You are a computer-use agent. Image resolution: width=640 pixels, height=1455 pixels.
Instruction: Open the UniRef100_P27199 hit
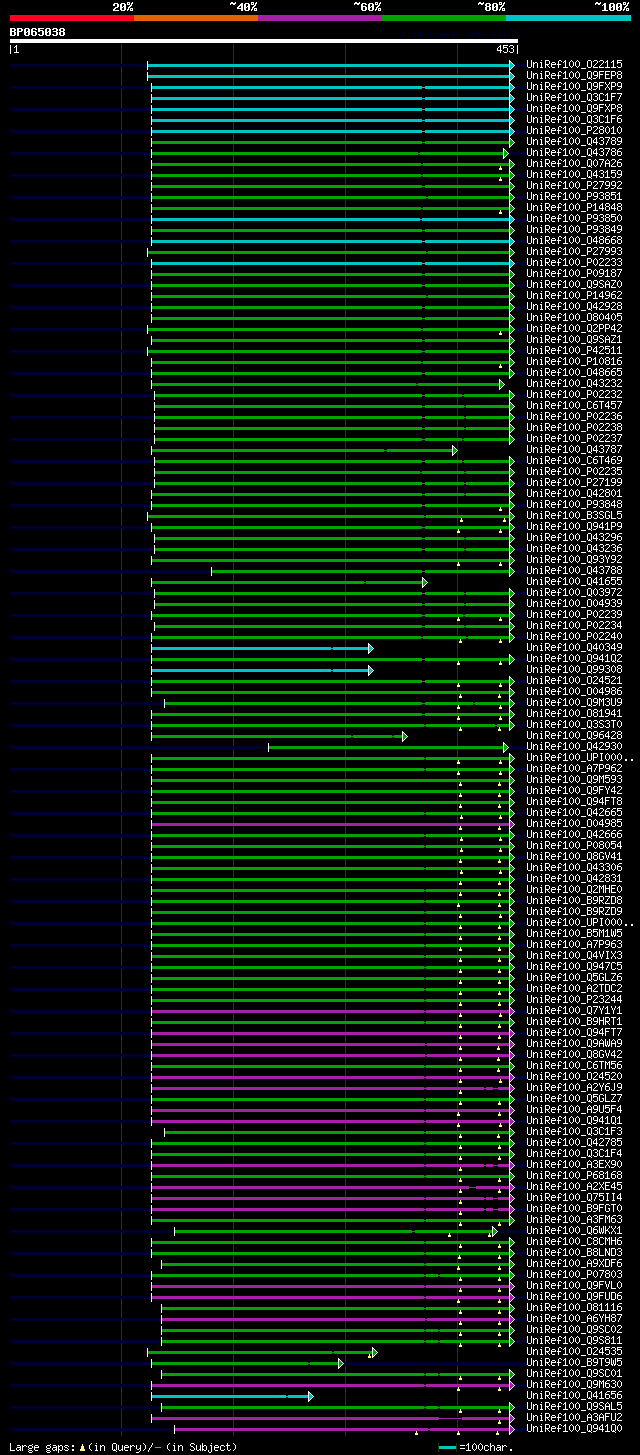tap(574, 483)
